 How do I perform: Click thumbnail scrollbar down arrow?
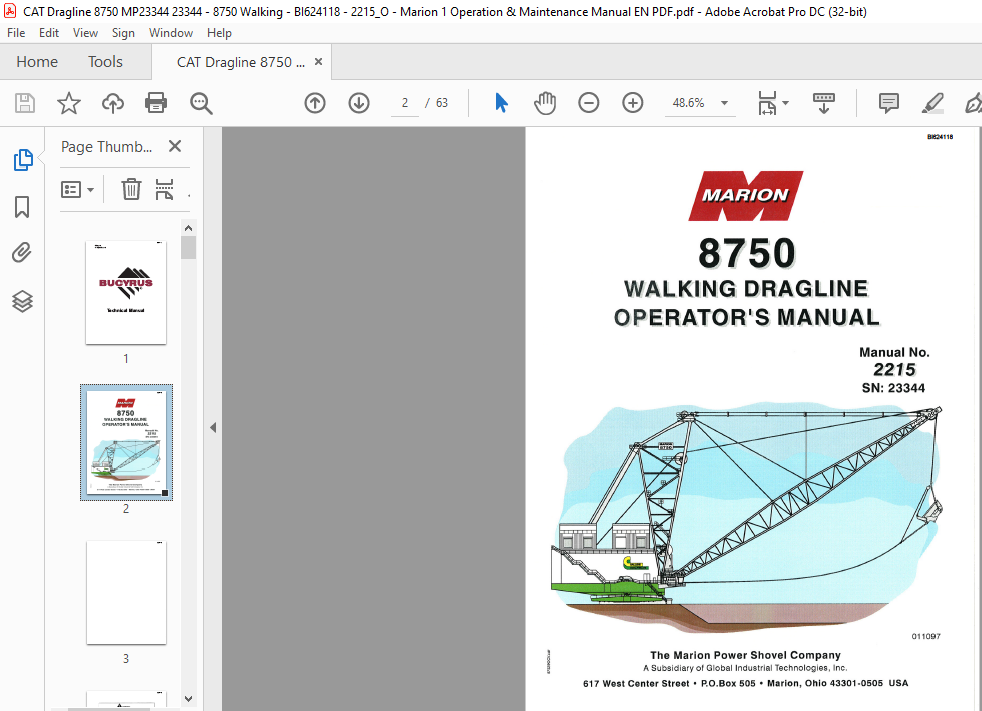point(189,698)
